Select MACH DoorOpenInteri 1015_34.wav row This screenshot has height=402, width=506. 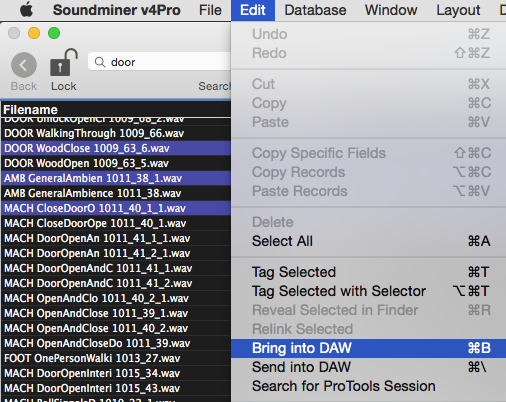(x=115, y=373)
